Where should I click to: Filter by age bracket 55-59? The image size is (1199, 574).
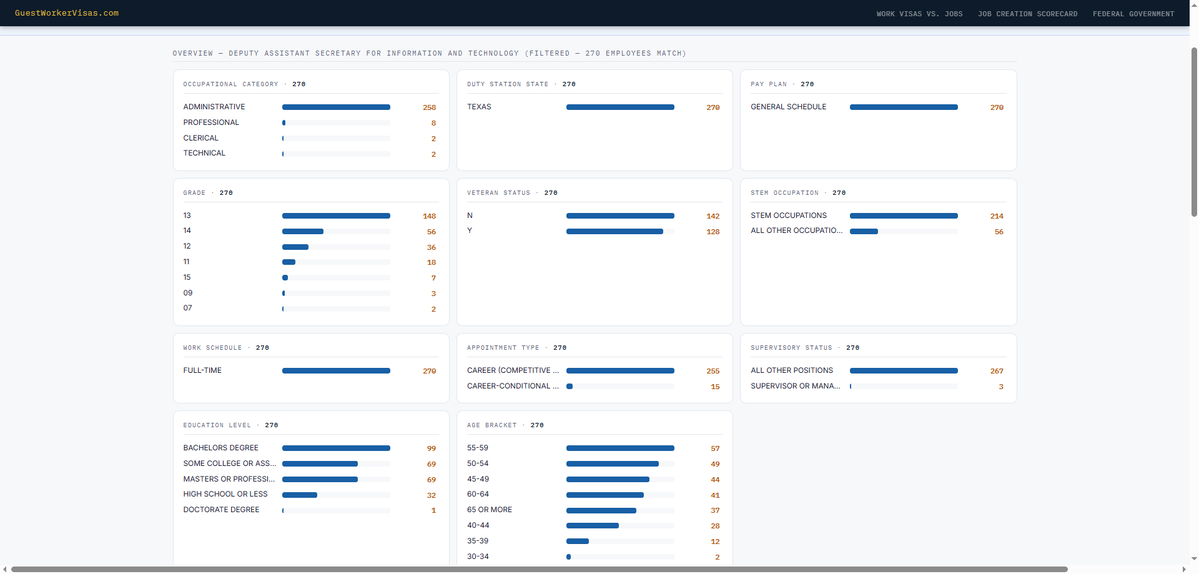coord(595,448)
